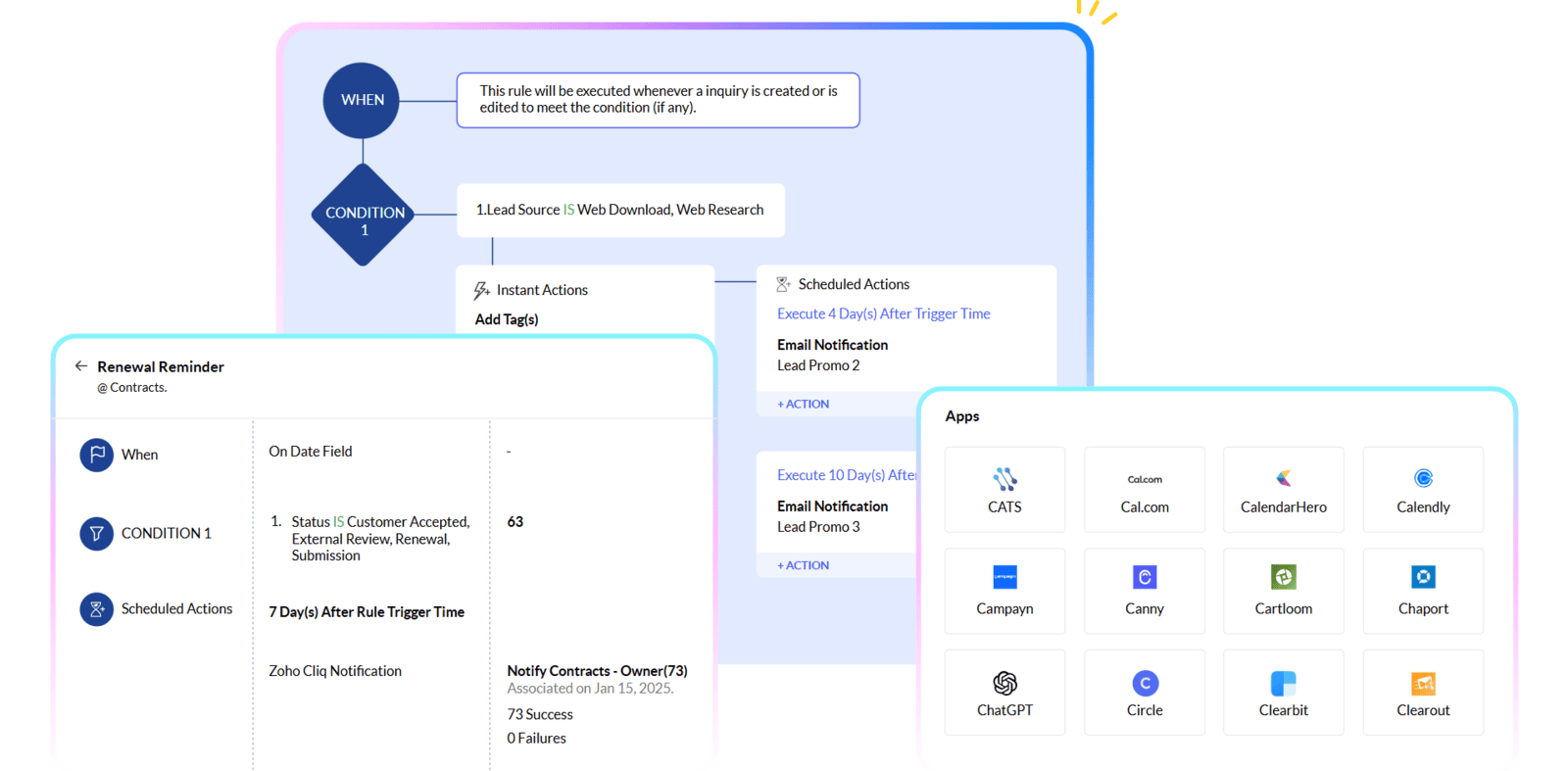
Task: Click the back arrow beside Renewal Reminder
Action: 81,366
